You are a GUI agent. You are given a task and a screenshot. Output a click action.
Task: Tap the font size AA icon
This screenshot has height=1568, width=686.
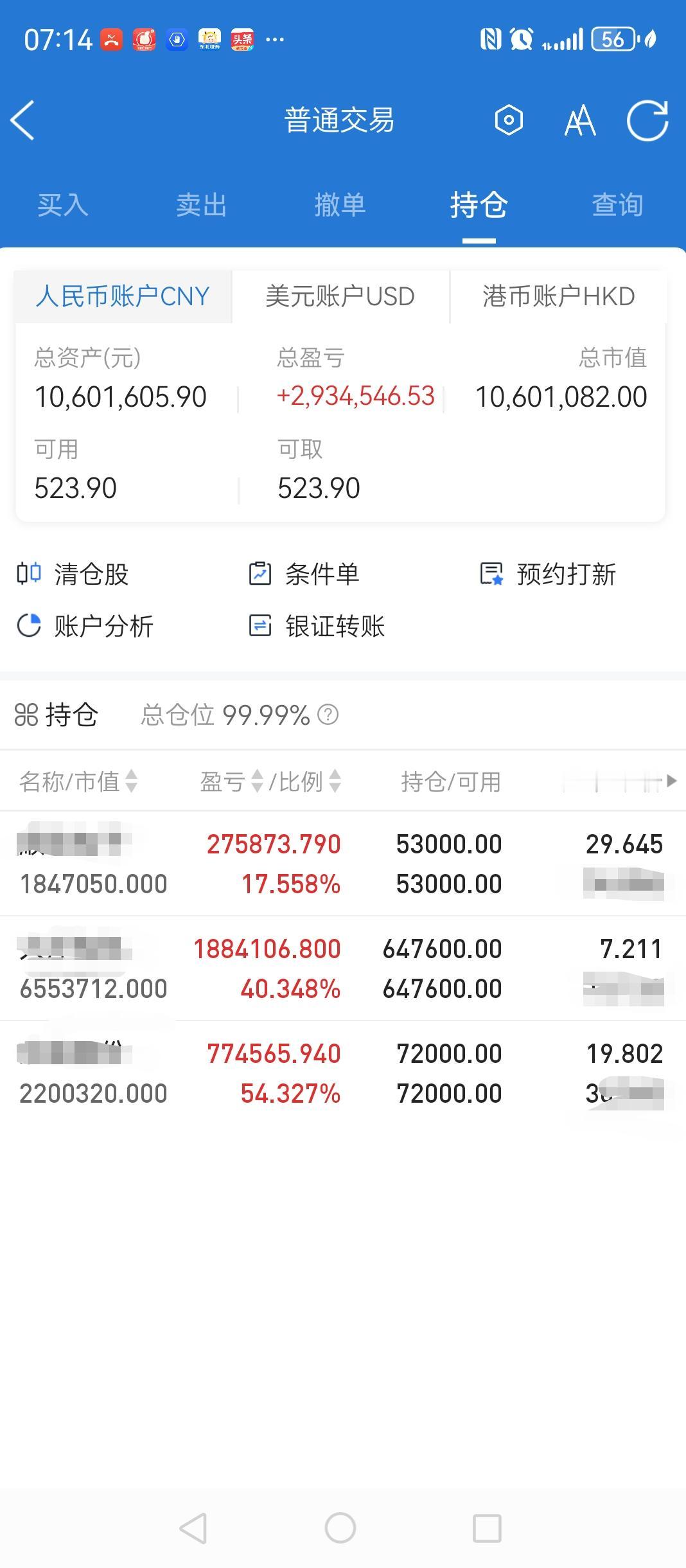[x=579, y=121]
